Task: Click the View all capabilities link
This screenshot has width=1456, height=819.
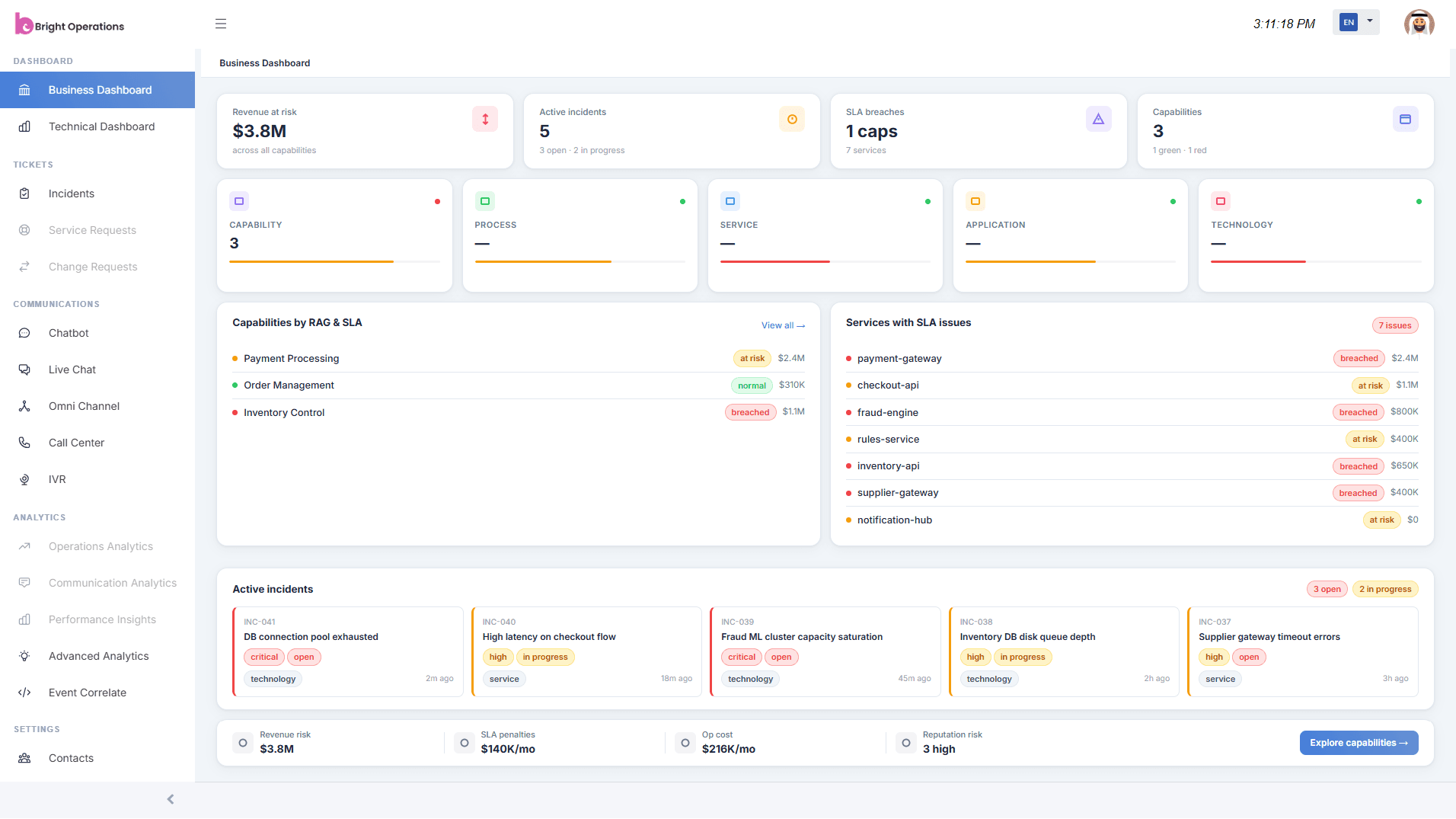Action: click(783, 325)
